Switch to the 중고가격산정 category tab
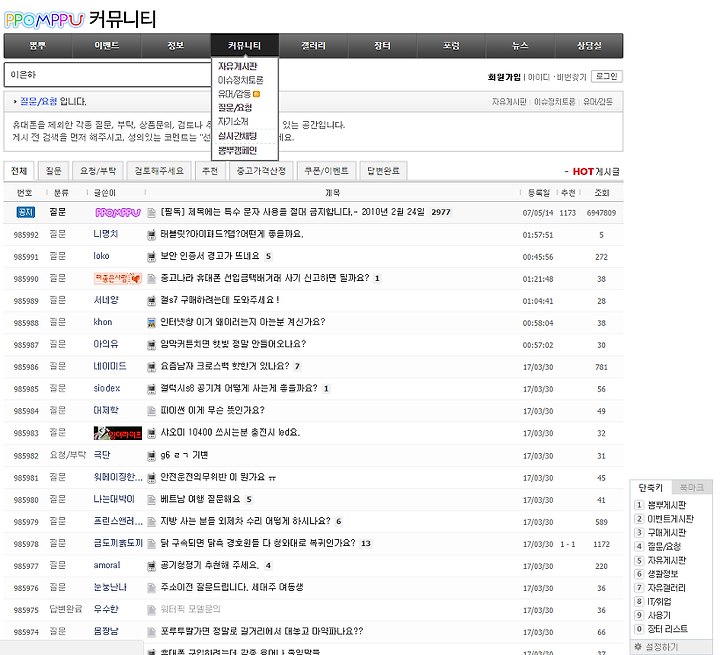Viewport: 720px width, 655px height. coord(261,171)
